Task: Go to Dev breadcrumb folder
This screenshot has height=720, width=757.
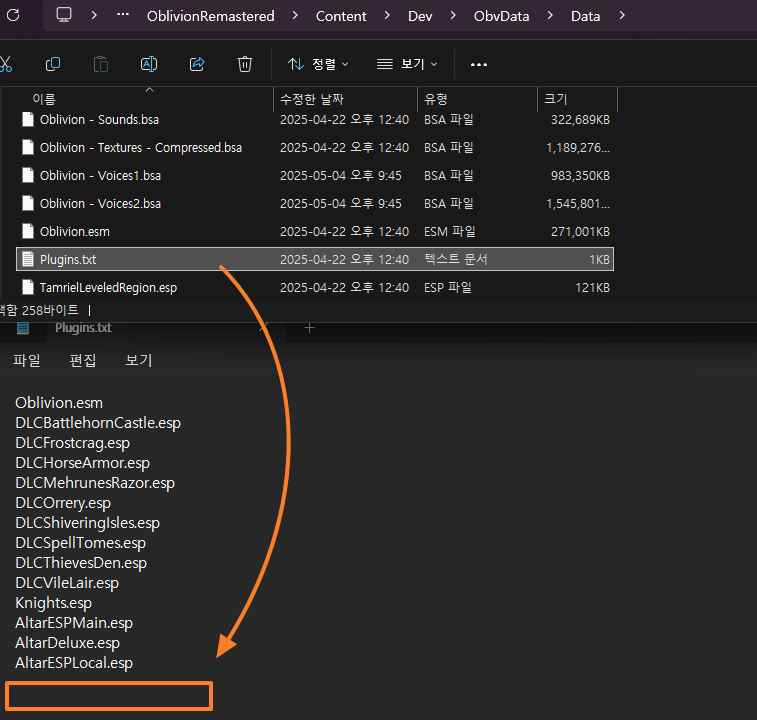Action: point(420,16)
